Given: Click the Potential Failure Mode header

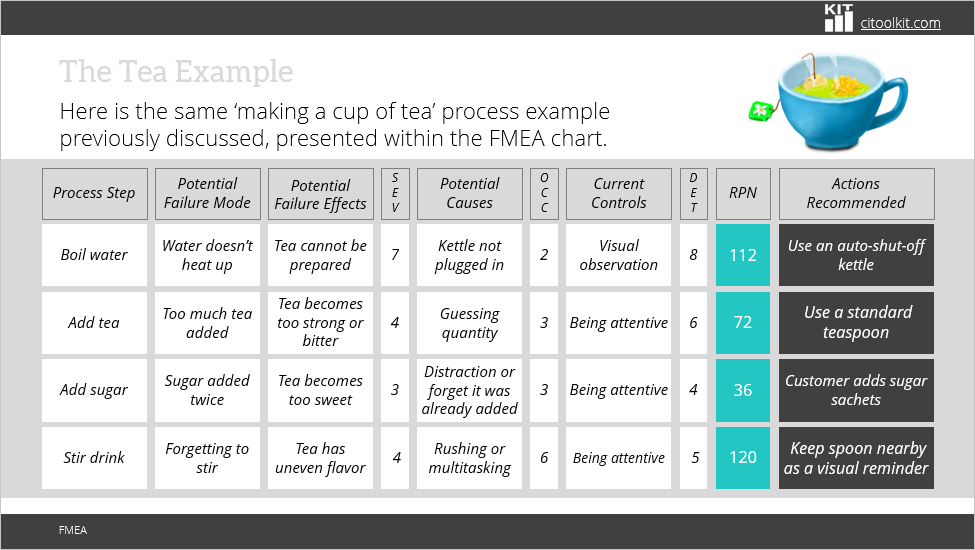Looking at the screenshot, I should pos(207,193).
